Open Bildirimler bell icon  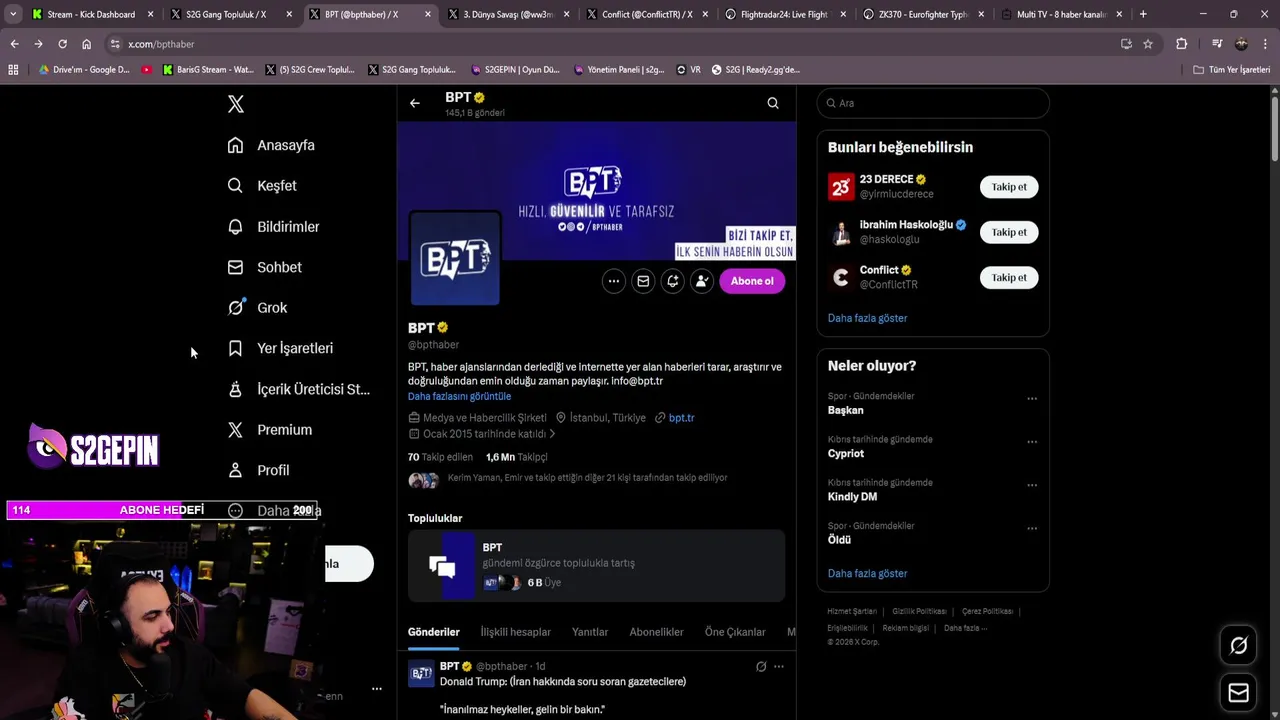[x=235, y=227]
